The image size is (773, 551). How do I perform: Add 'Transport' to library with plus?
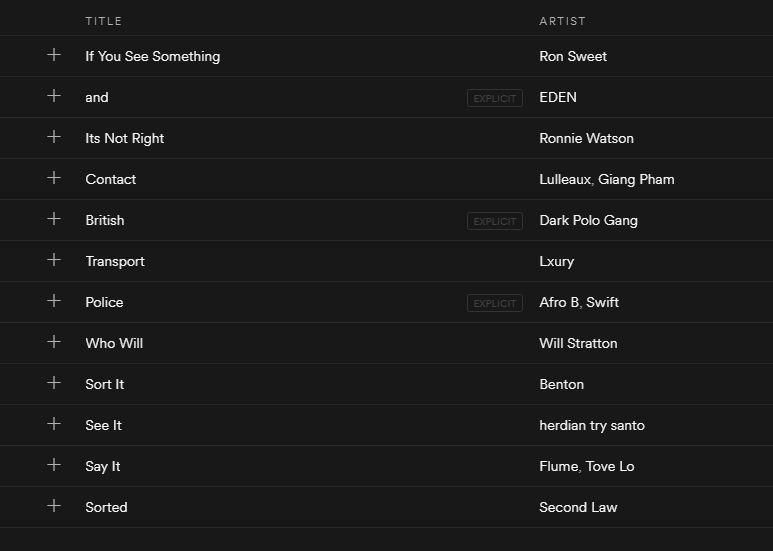pos(54,259)
